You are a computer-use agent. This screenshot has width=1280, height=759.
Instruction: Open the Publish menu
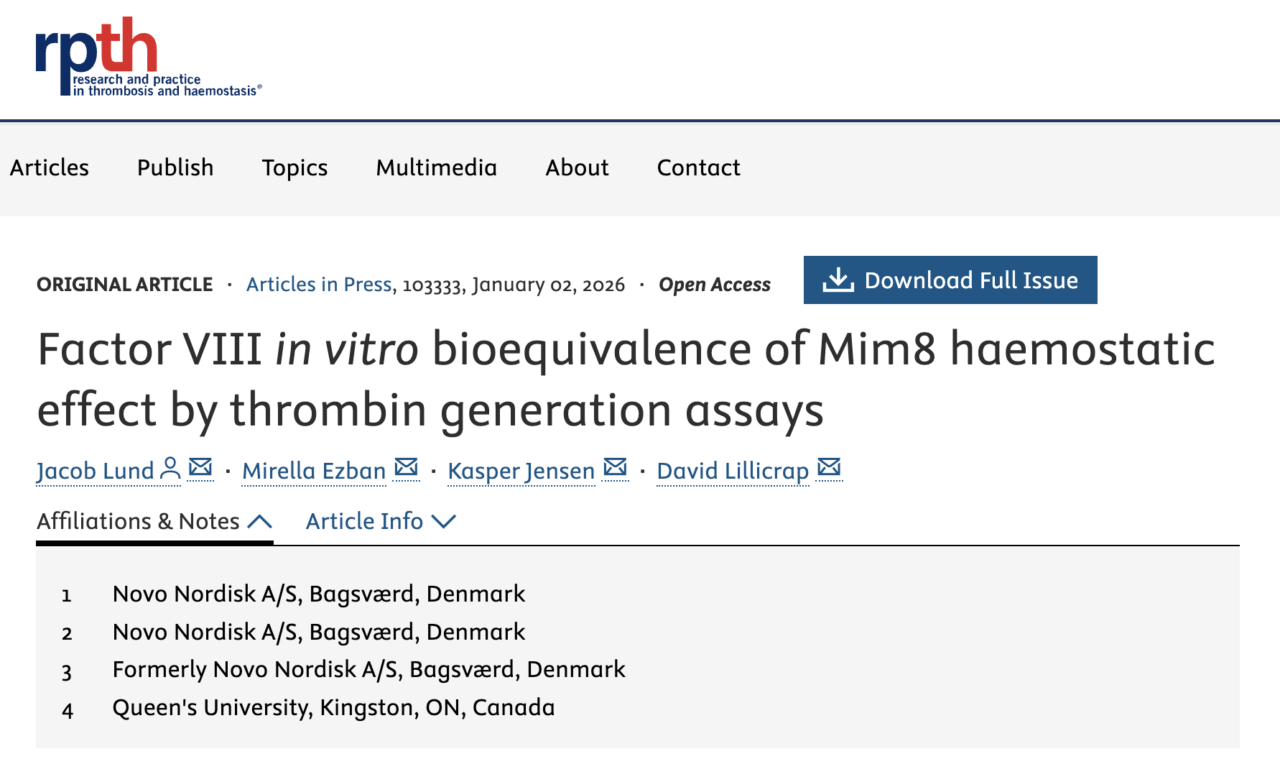[175, 168]
